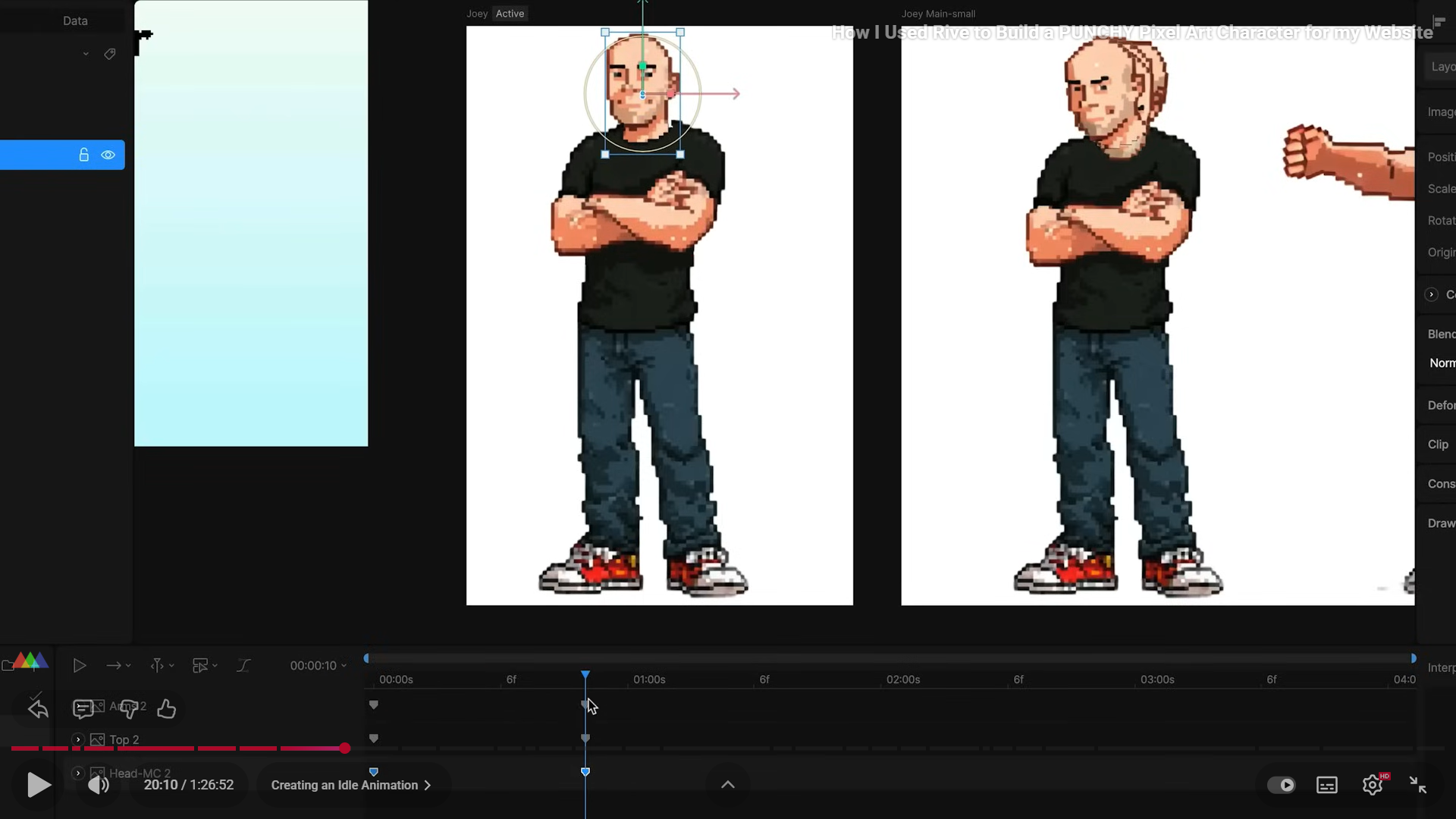
Task: Open the comments speech bubble icon
Action: coord(83,709)
